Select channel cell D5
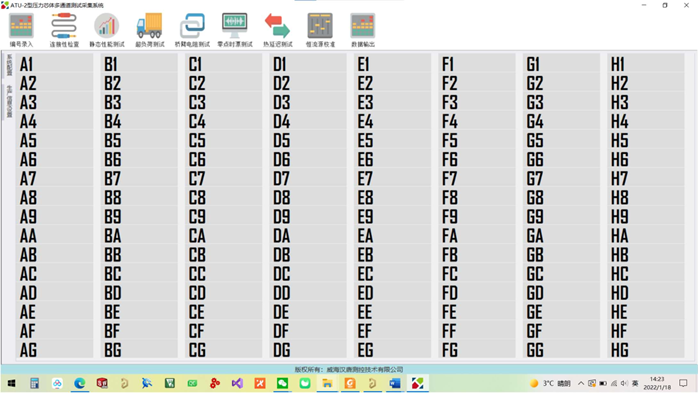This screenshot has height=393, width=698. [308, 141]
